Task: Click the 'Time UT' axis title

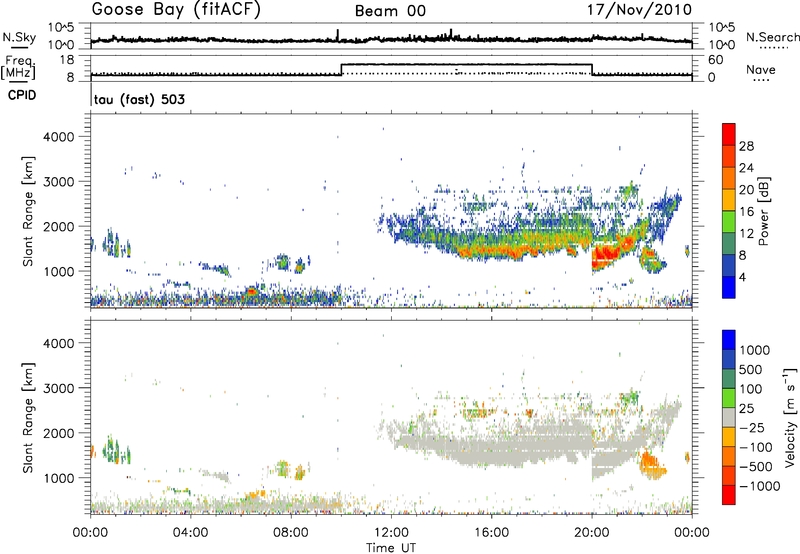Action: 391,548
